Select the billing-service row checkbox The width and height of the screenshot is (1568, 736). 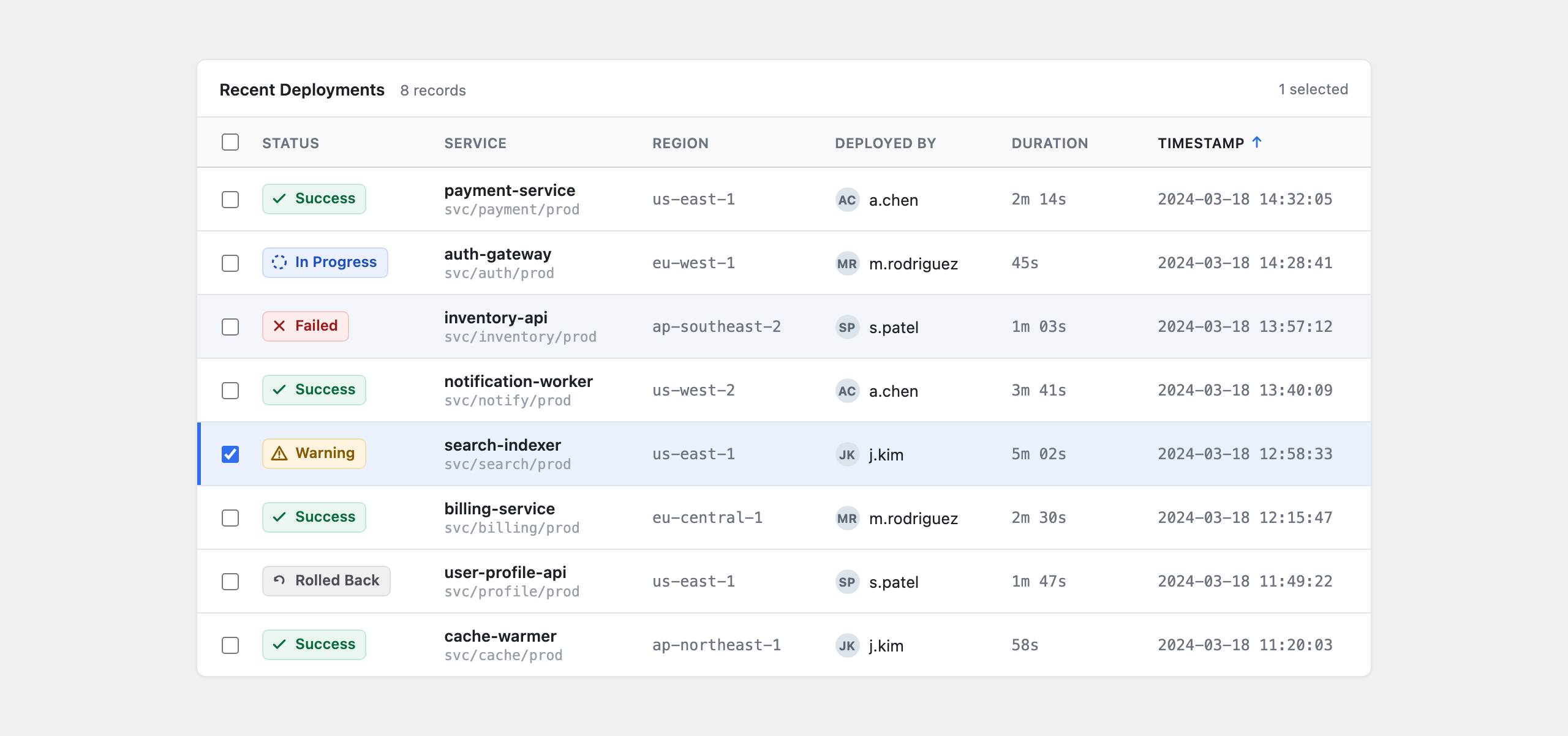230,518
